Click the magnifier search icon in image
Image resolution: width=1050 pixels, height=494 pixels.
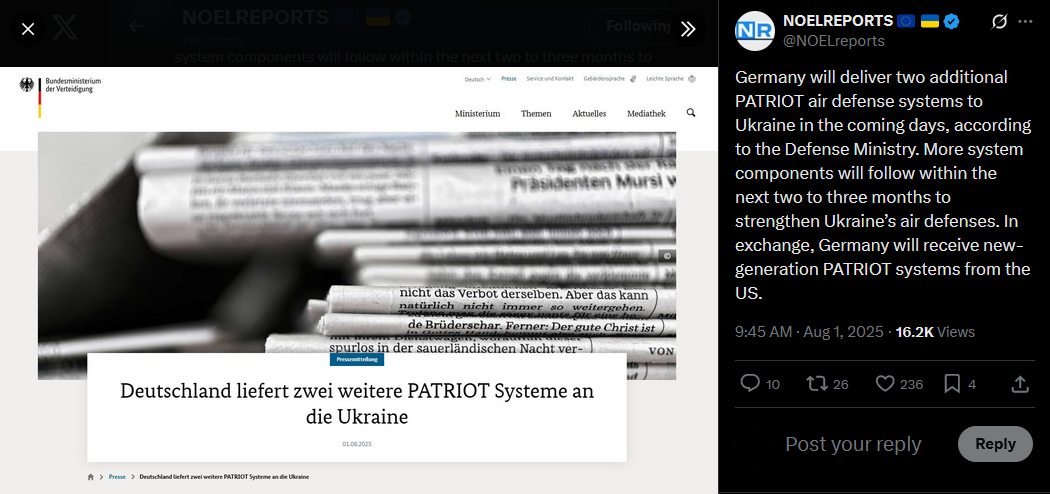[691, 113]
